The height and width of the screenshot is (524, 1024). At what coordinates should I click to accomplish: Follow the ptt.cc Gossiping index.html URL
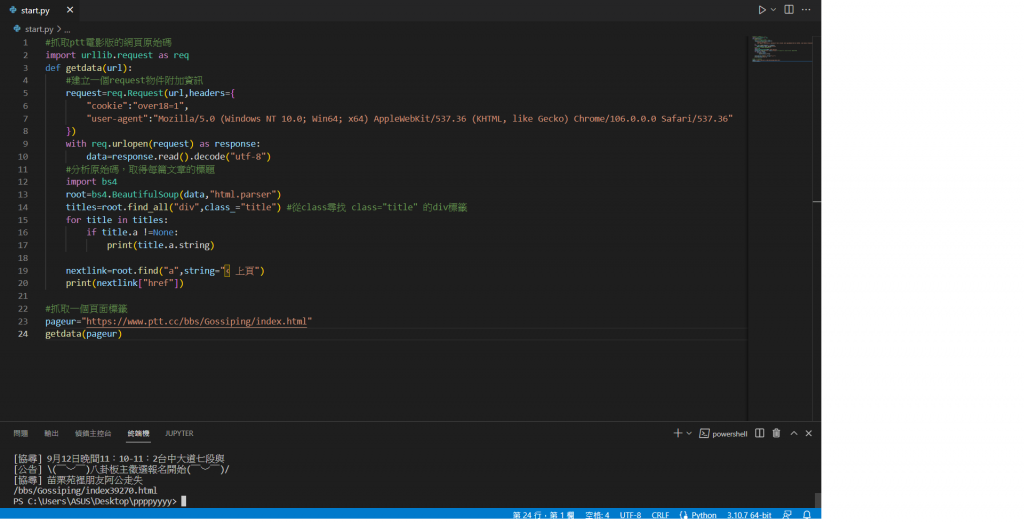coord(196,321)
